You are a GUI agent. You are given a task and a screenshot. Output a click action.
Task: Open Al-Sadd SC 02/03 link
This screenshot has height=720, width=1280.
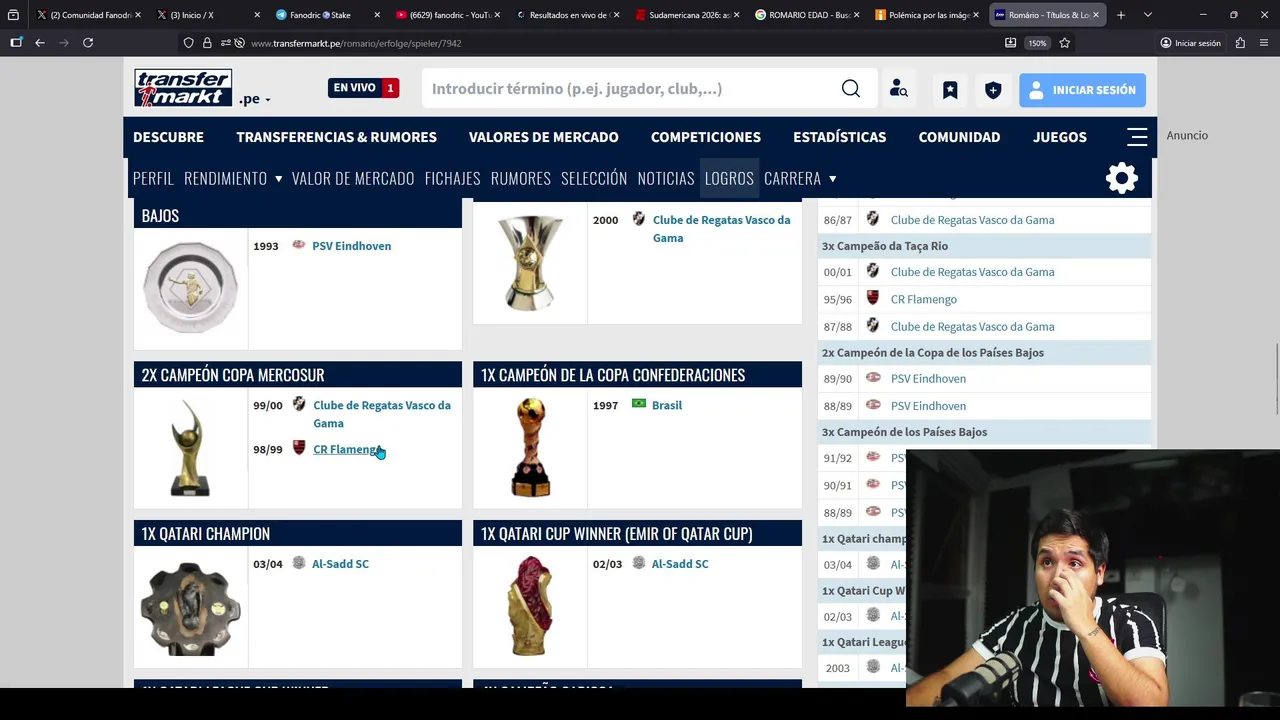(x=680, y=564)
